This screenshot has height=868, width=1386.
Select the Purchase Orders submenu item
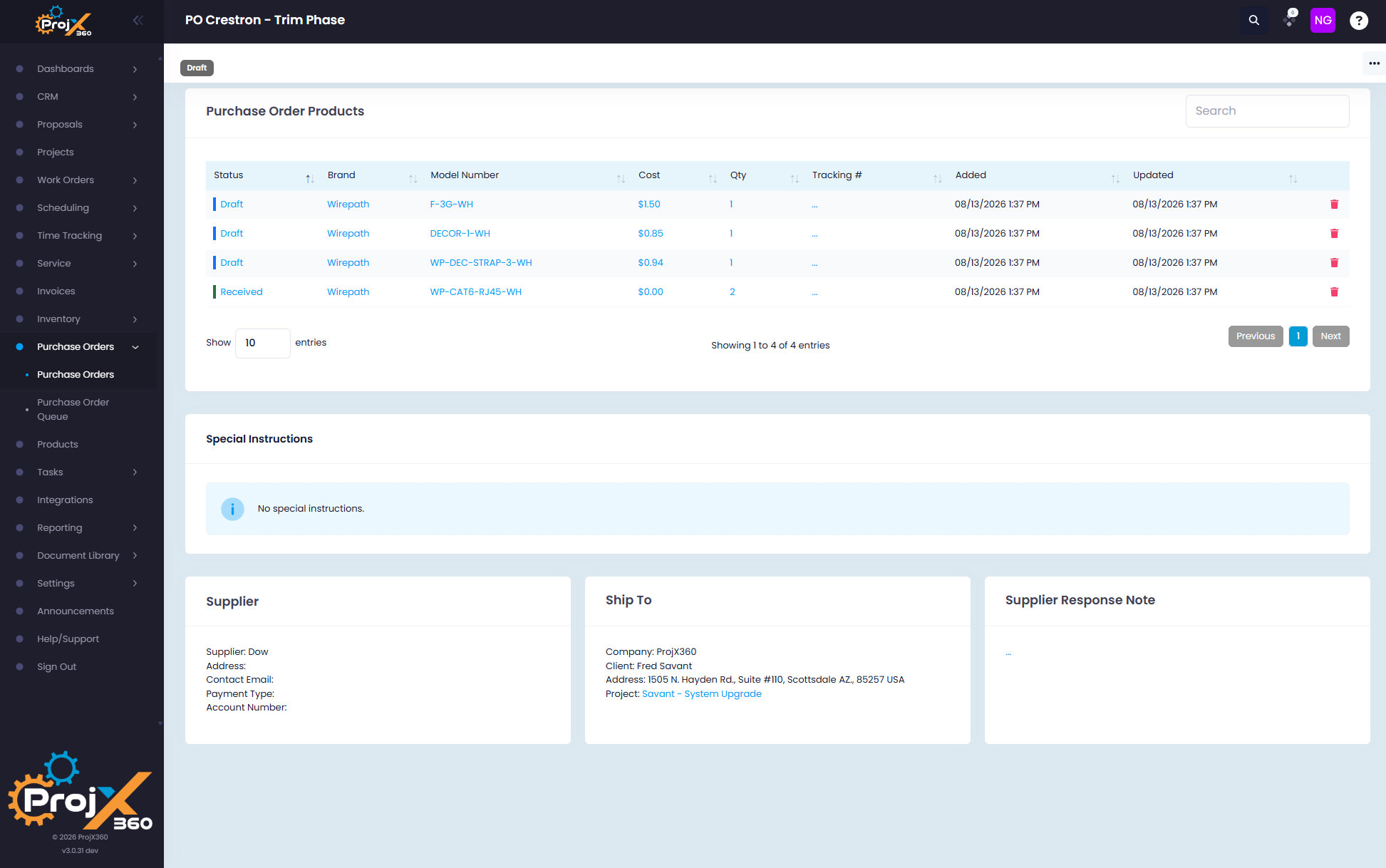pos(76,375)
